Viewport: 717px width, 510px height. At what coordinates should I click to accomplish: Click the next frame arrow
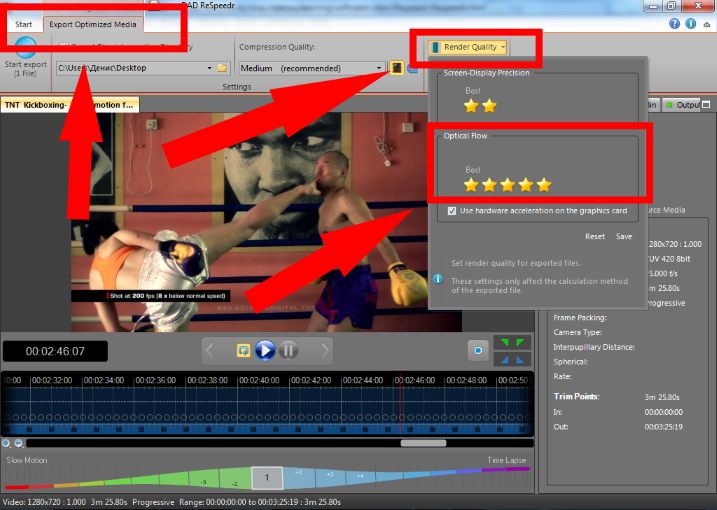pyautogui.click(x=323, y=350)
